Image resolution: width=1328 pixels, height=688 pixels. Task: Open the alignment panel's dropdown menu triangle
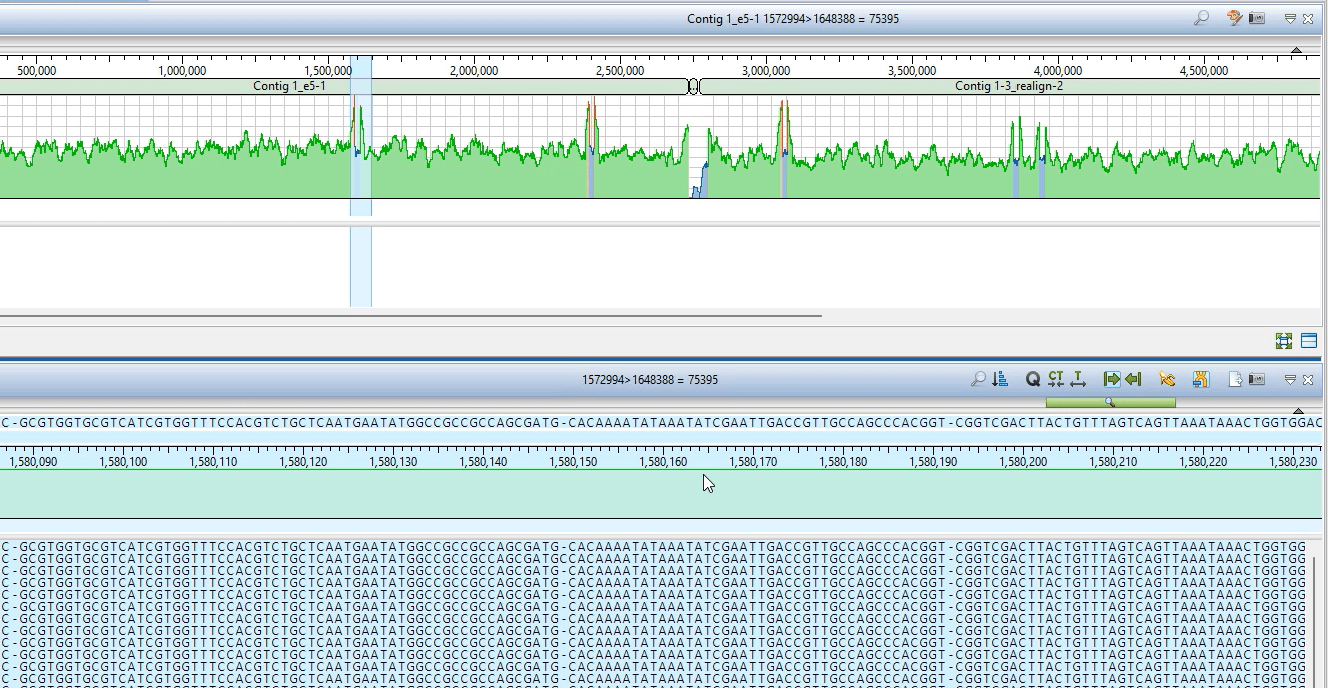(1290, 380)
